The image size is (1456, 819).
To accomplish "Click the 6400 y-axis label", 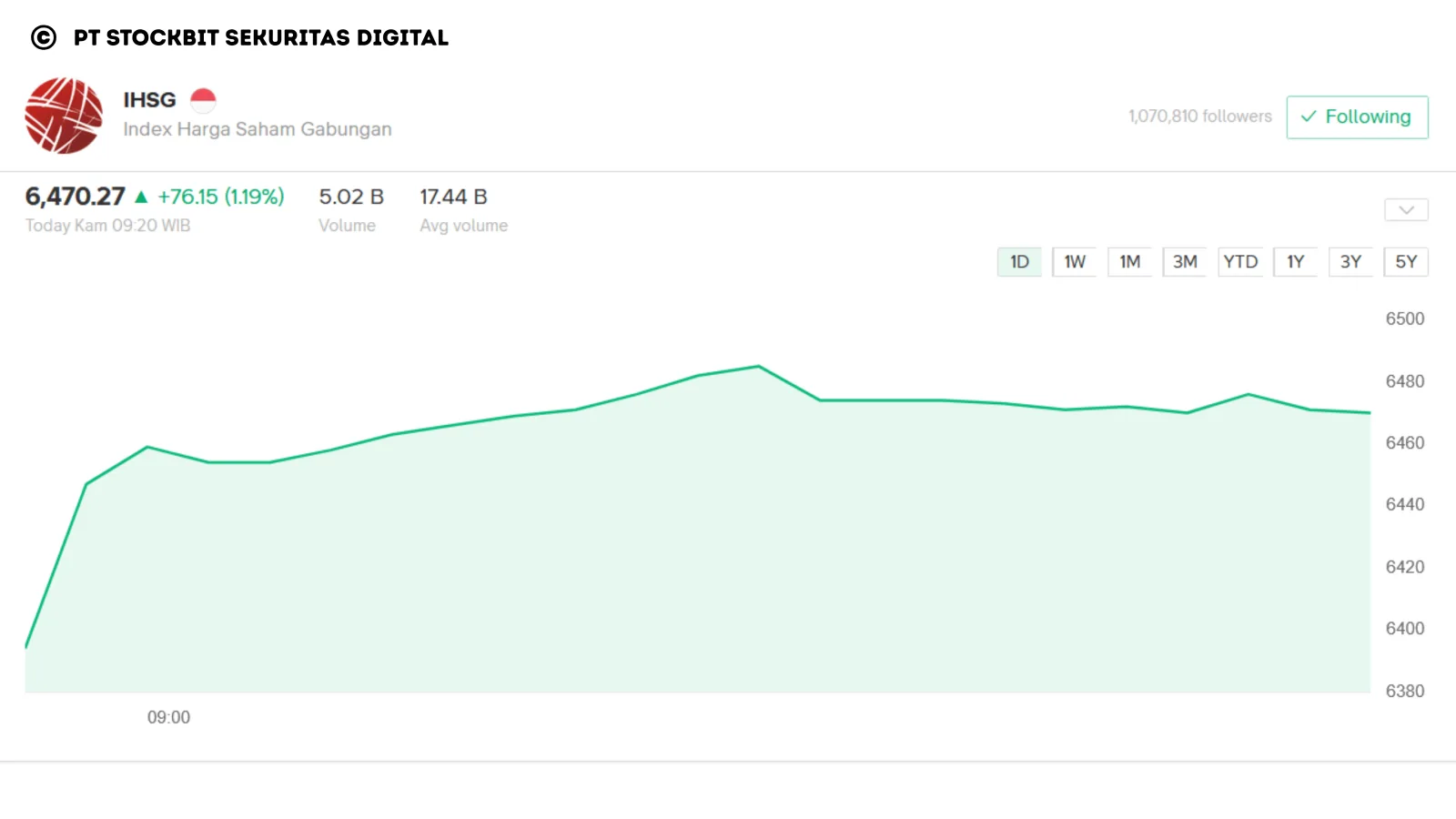I will point(1405,629).
